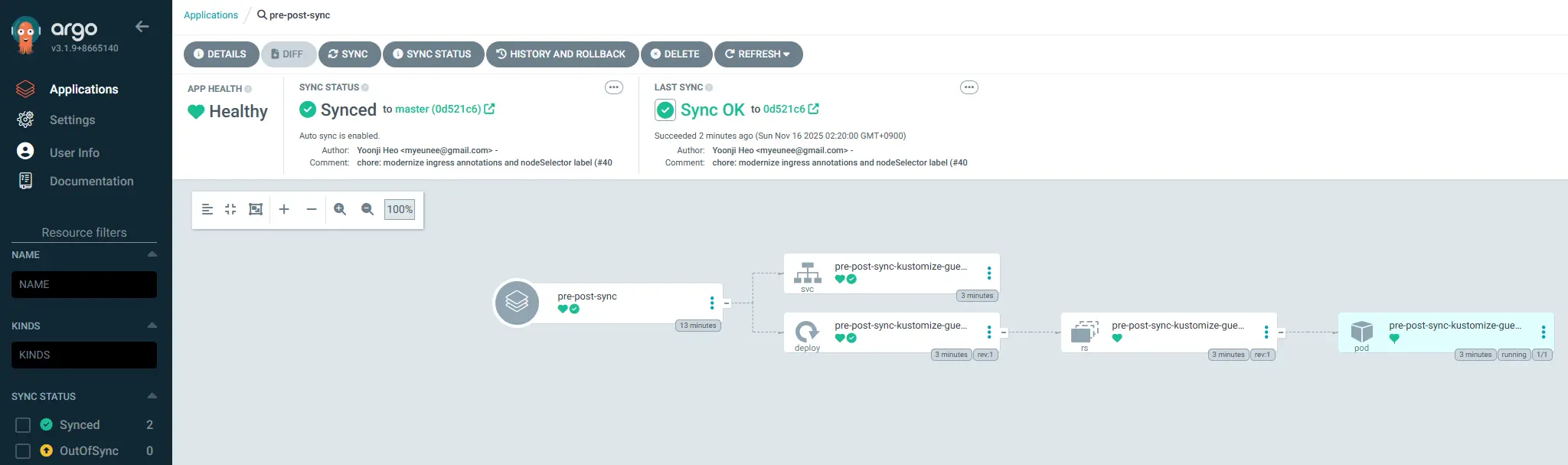The image size is (1568, 465).
Task: Collapse the SYNC STATUS filter section
Action: [x=152, y=396]
